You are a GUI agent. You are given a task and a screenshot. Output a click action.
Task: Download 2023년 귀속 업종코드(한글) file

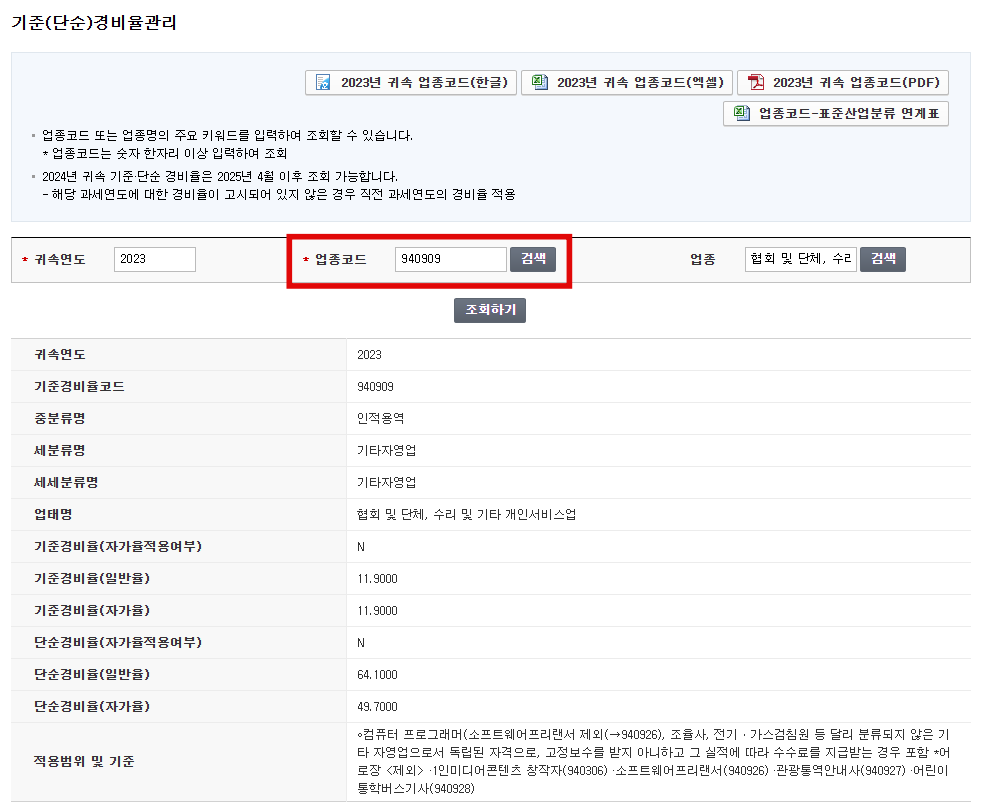coord(413,82)
